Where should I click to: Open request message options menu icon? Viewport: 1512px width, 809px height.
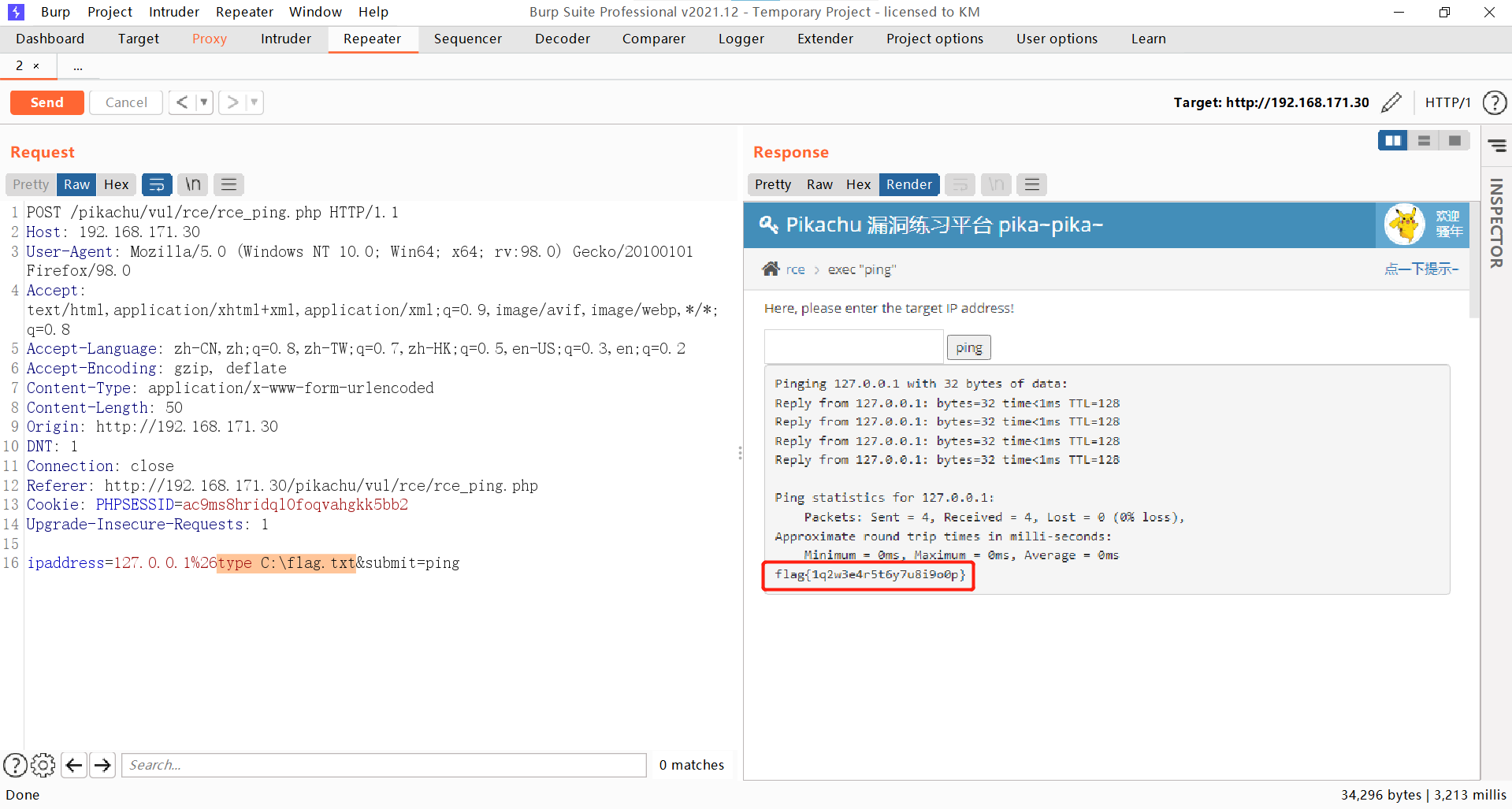tap(228, 184)
